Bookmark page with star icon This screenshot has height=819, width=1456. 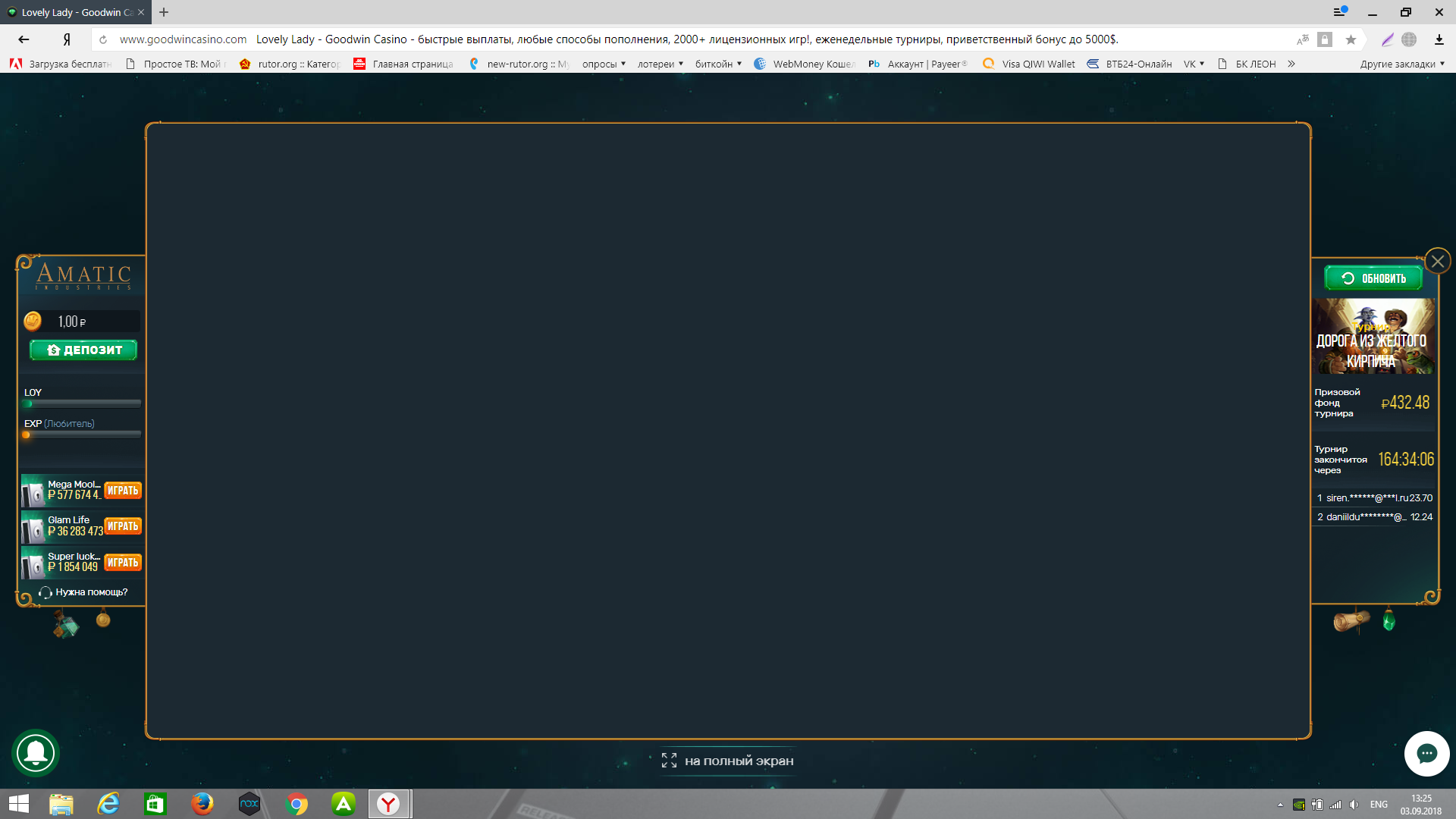[x=1351, y=39]
